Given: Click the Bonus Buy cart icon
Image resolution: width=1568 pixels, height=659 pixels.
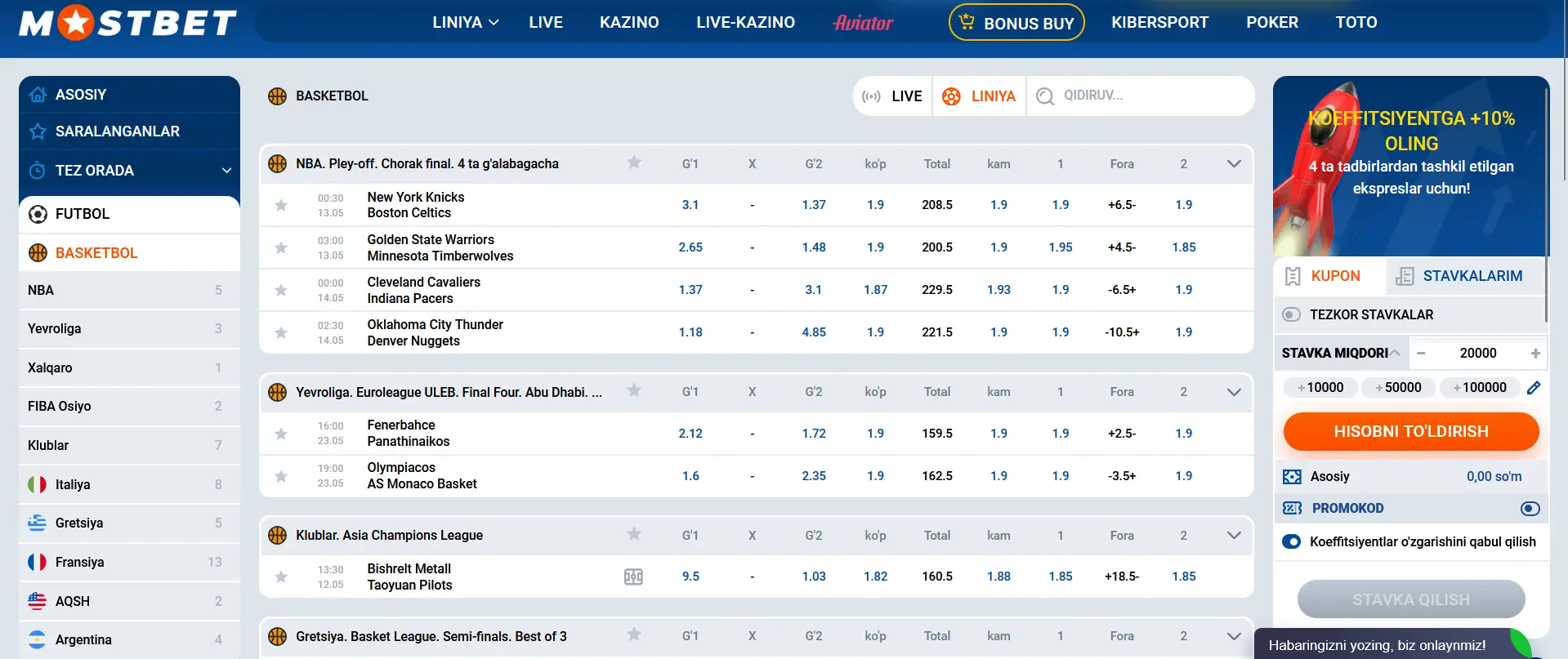Looking at the screenshot, I should click(x=967, y=22).
